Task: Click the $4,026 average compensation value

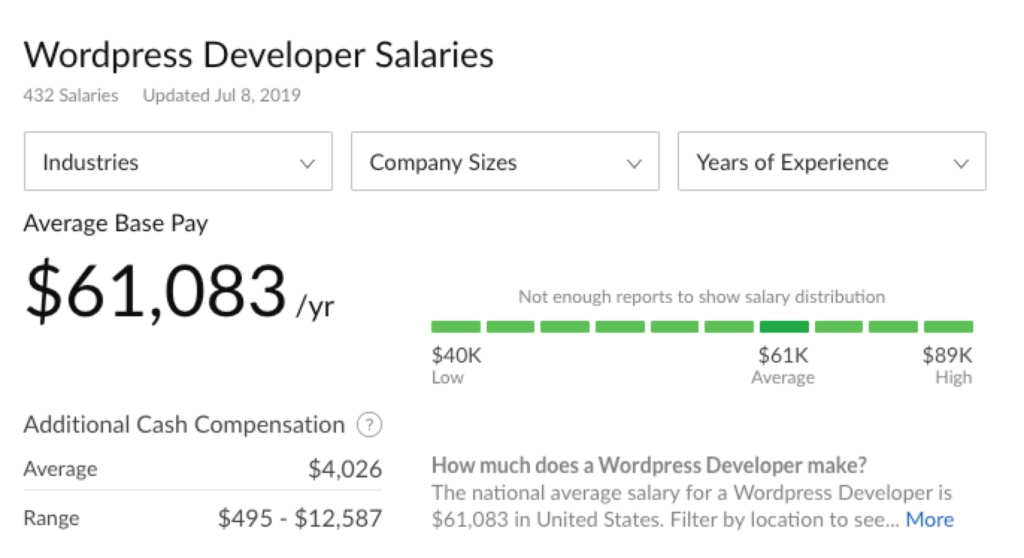Action: pyautogui.click(x=345, y=469)
